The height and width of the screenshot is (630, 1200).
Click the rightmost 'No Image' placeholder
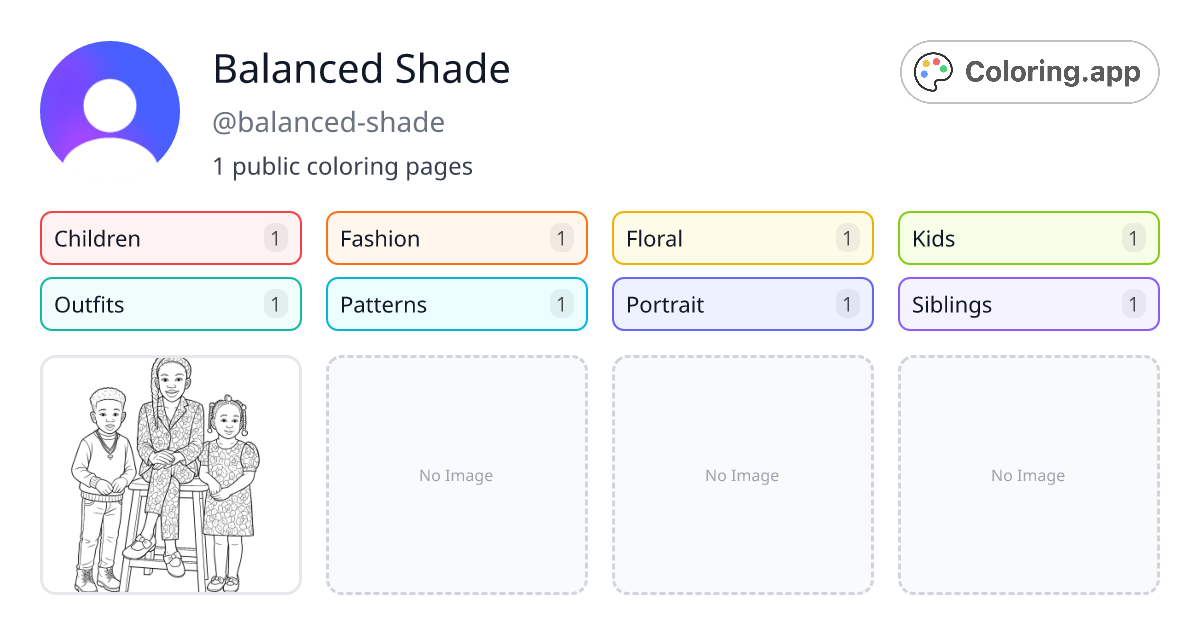(1028, 475)
